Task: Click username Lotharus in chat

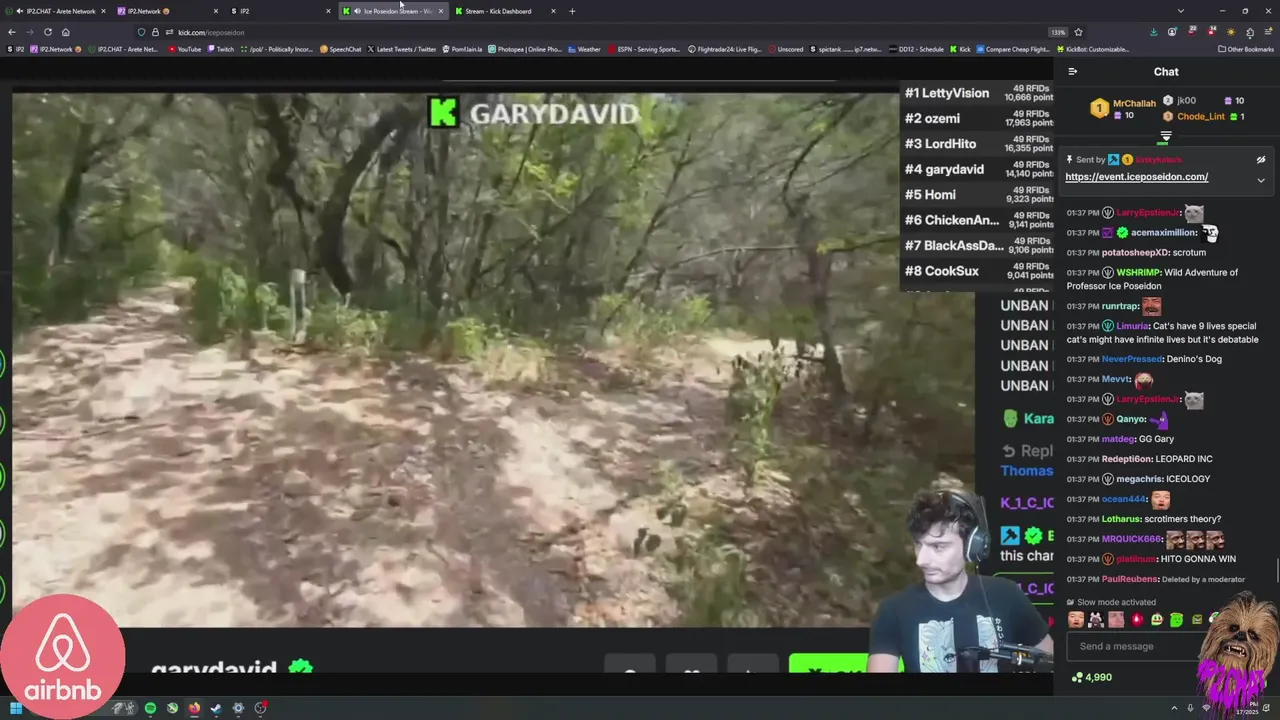Action: click(1120, 519)
